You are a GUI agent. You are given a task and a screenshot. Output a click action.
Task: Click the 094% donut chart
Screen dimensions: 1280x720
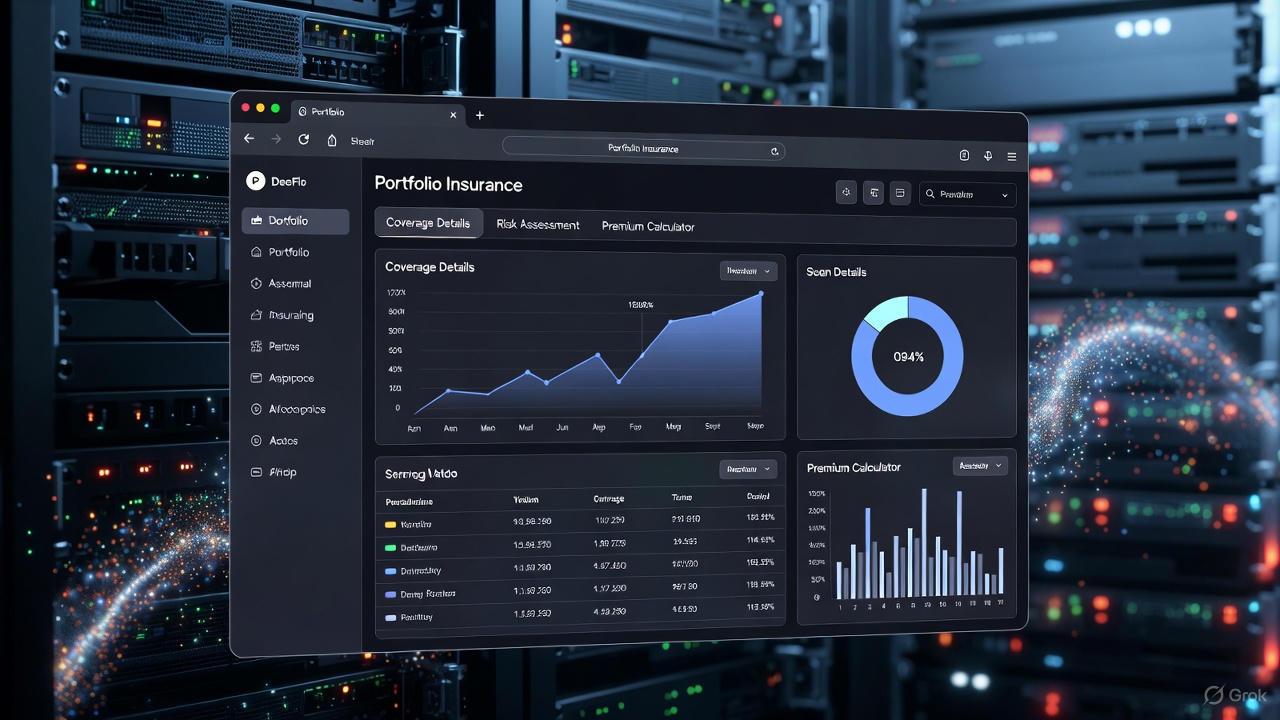coord(907,356)
